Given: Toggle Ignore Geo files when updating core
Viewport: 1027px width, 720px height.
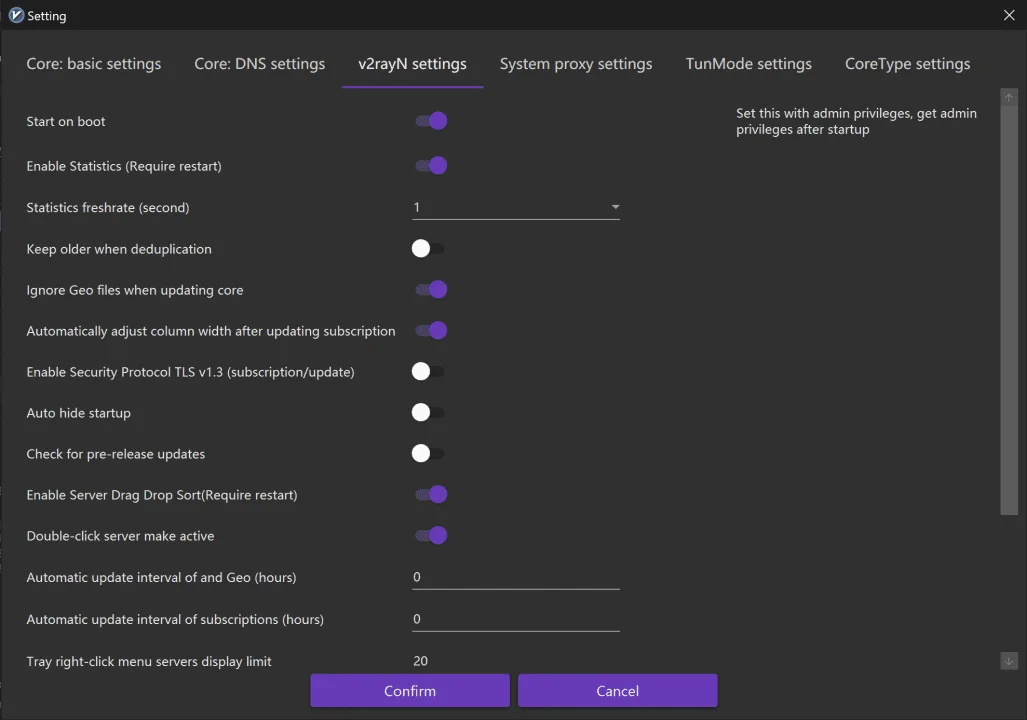Looking at the screenshot, I should [x=431, y=290].
